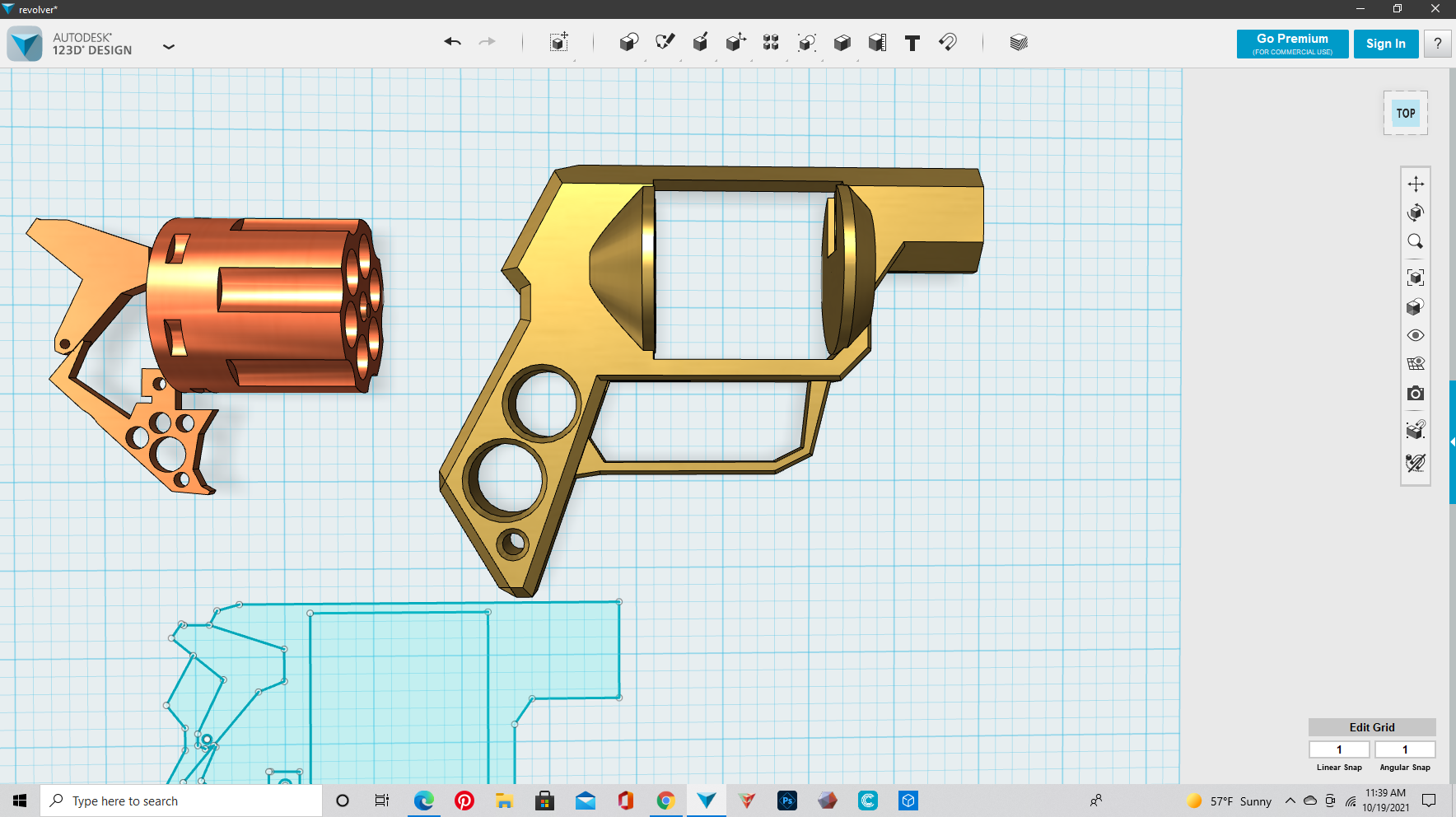1456x817 pixels.
Task: Activate the Zoom magnifier in right sidebar
Action: (1416, 241)
